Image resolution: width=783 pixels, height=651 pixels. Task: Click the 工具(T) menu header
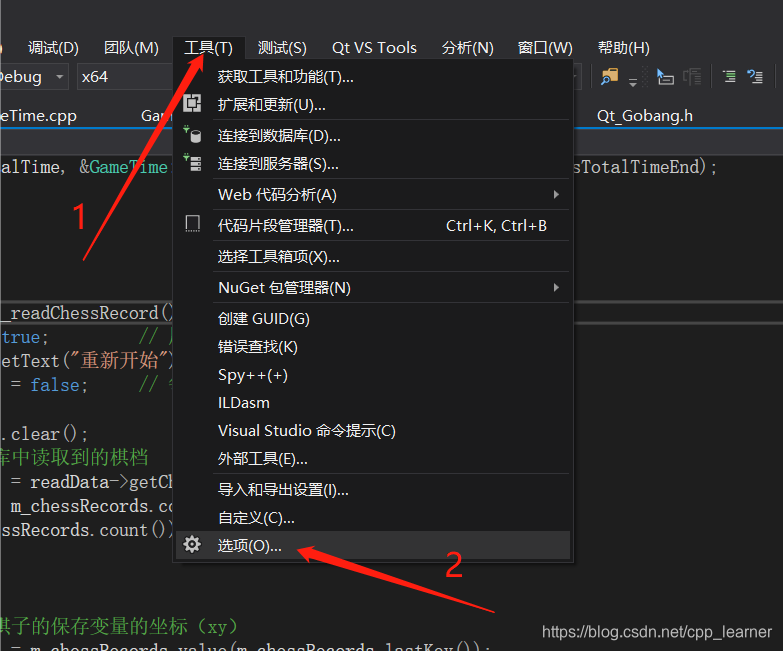coord(208,48)
